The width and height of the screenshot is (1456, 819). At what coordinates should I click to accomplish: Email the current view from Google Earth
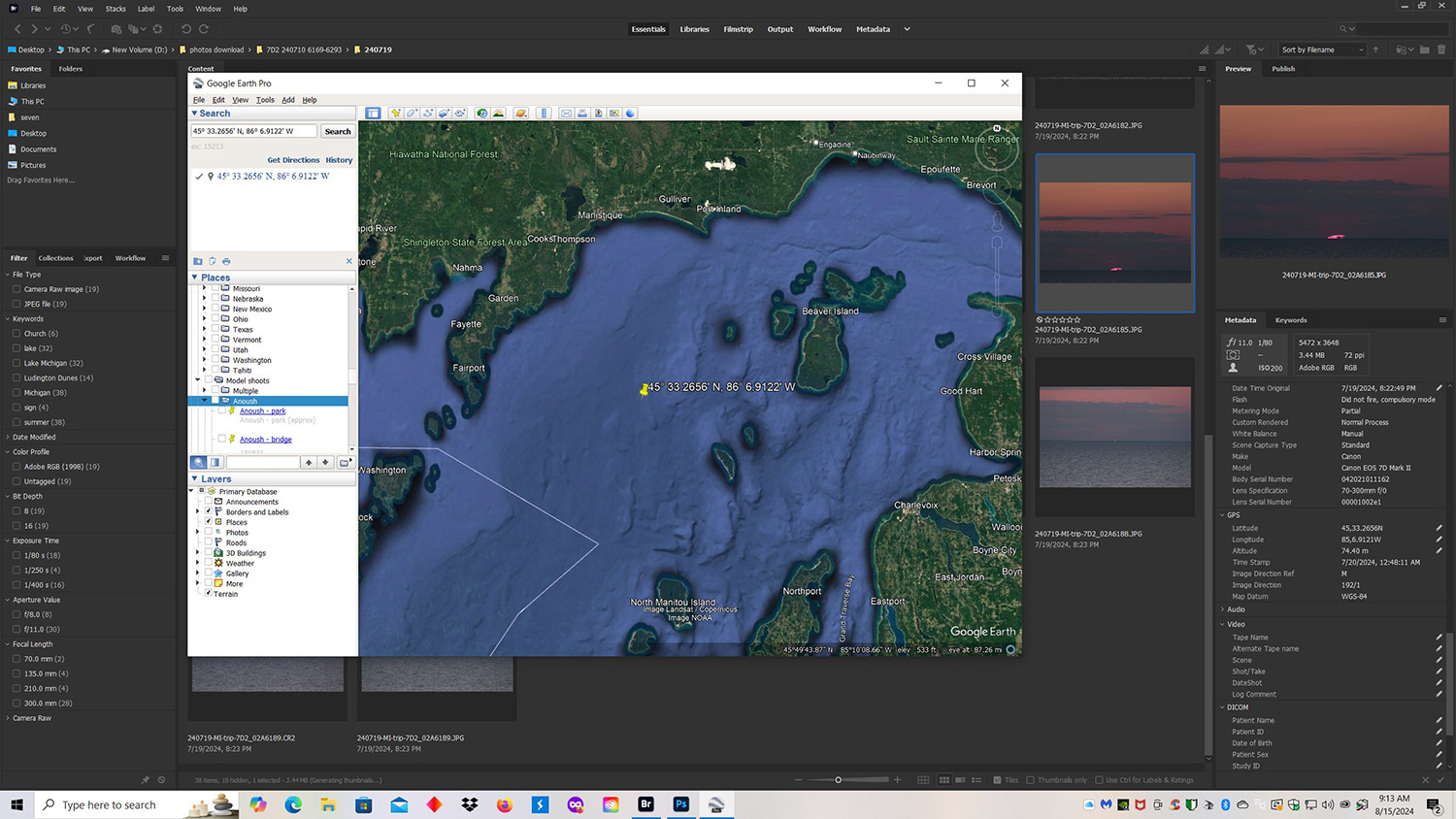point(566,114)
